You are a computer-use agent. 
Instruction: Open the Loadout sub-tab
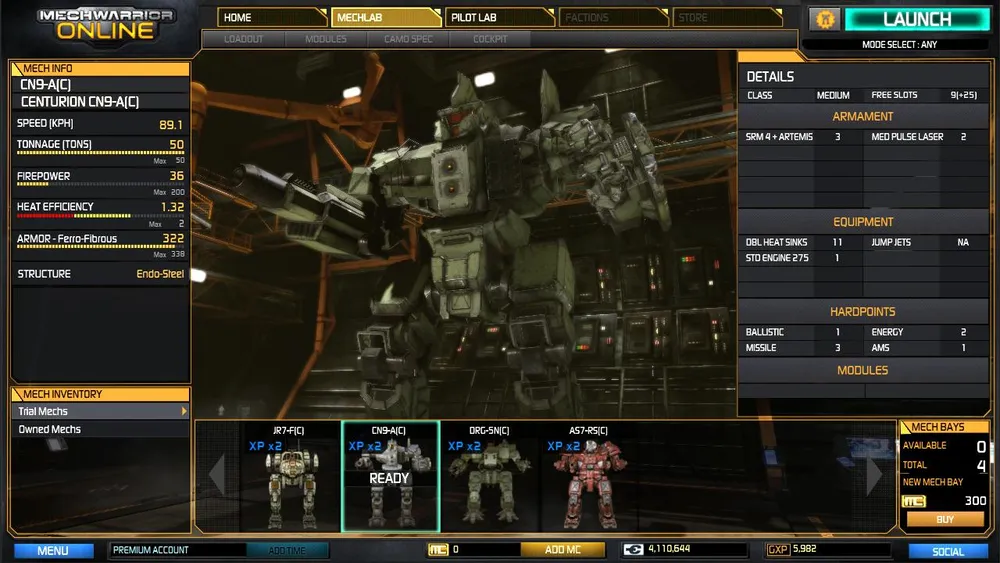pyautogui.click(x=244, y=39)
